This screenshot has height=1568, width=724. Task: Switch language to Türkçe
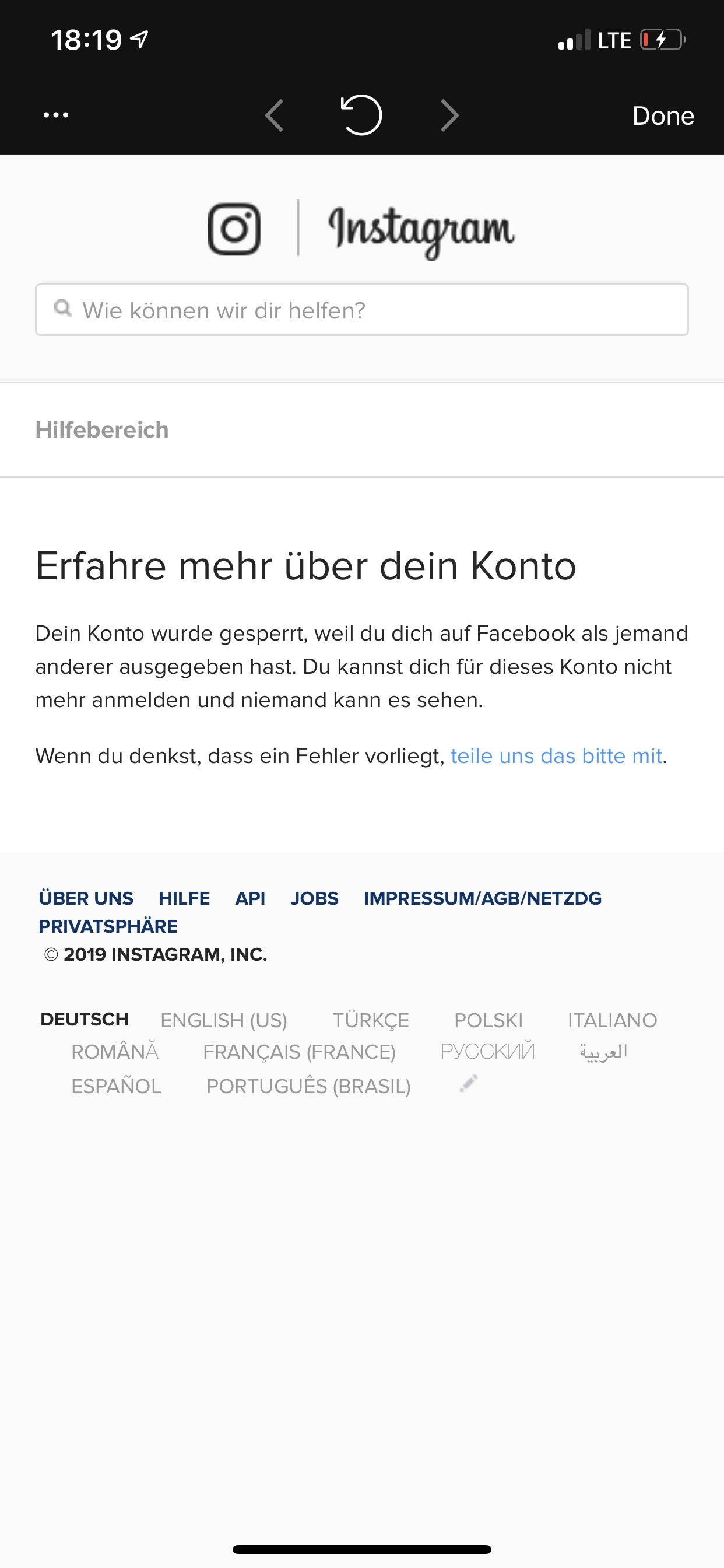point(371,1020)
